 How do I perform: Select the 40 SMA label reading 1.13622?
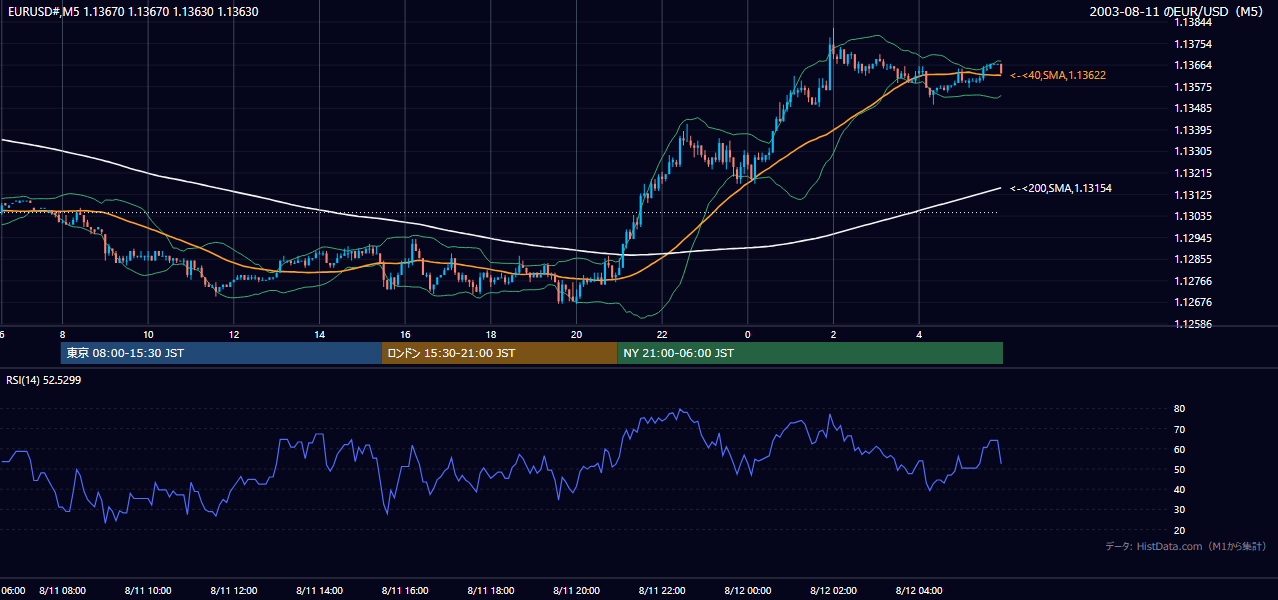pyautogui.click(x=1058, y=75)
